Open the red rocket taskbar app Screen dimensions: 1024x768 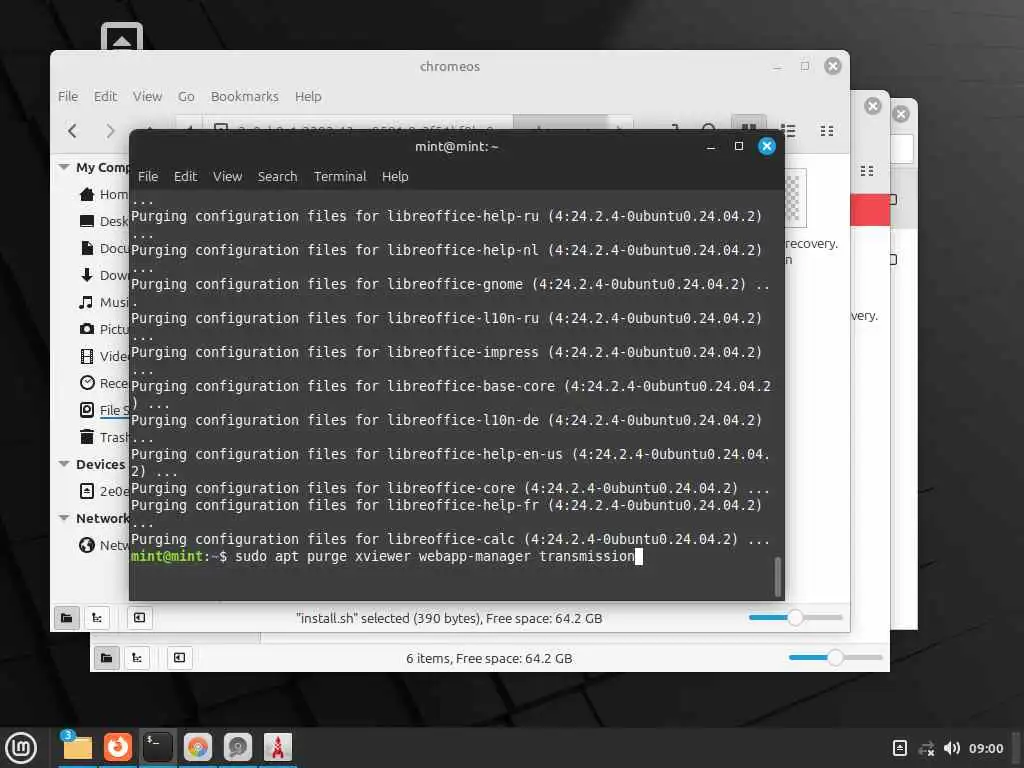278,747
